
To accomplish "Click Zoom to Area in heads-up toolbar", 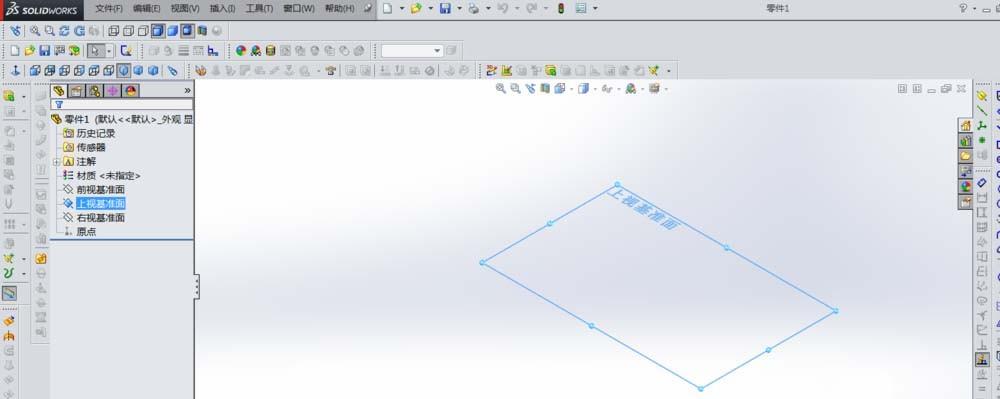I will [515, 89].
